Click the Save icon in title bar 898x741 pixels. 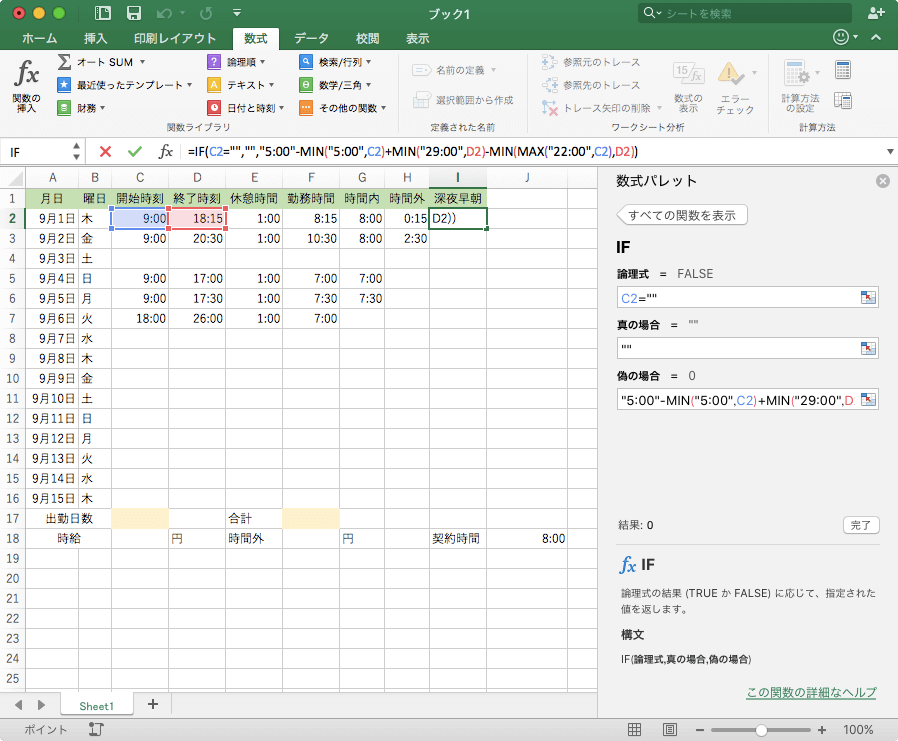[133, 13]
